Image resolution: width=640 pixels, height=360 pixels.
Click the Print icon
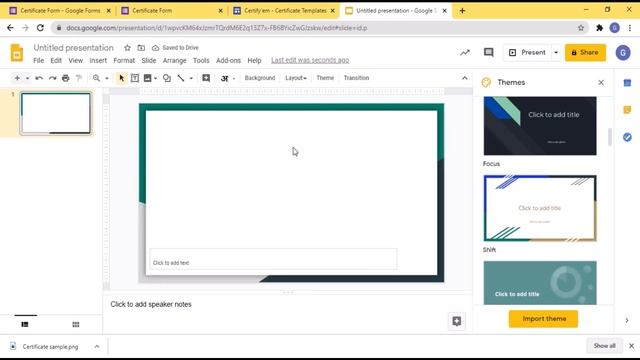(x=65, y=78)
